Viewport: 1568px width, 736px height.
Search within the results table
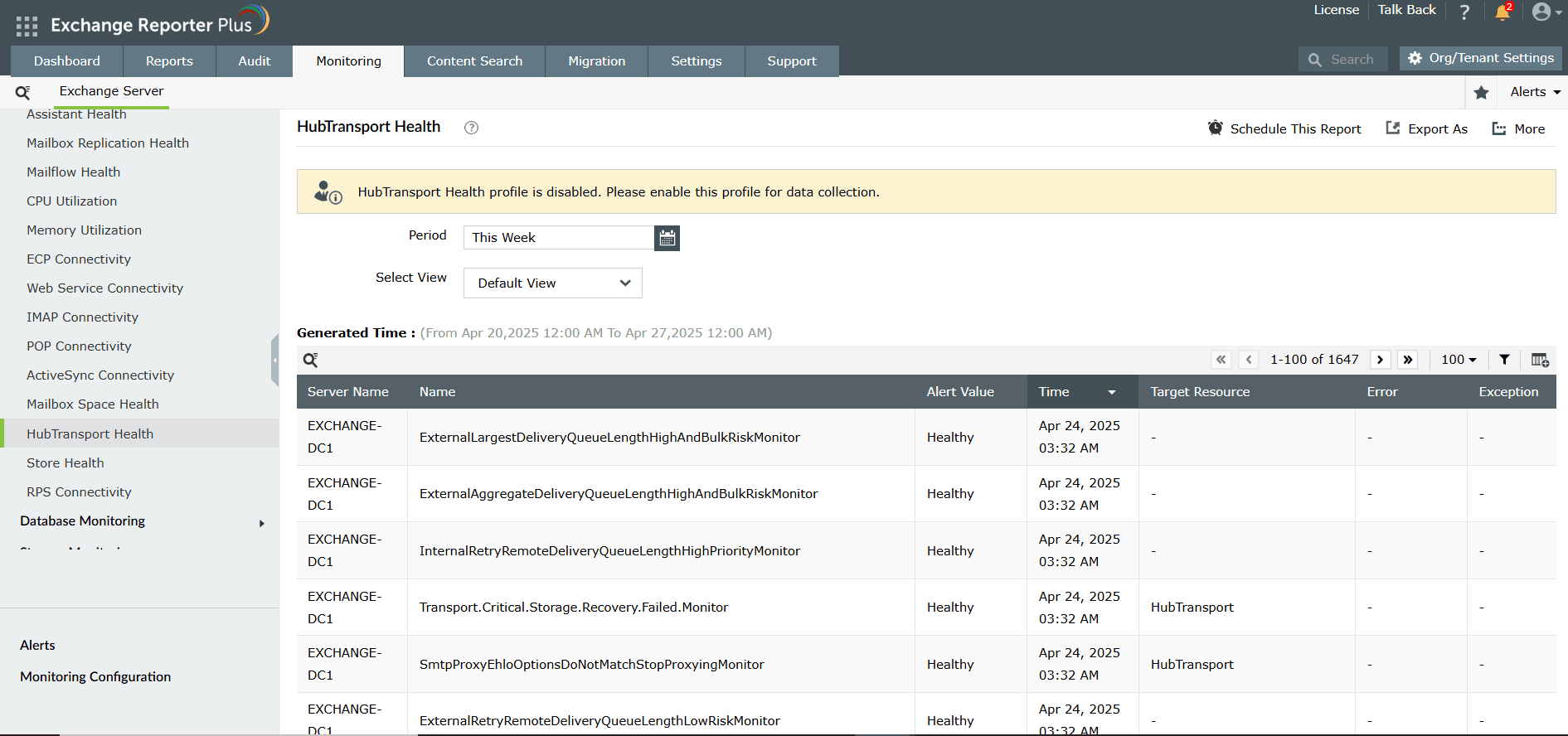[310, 360]
